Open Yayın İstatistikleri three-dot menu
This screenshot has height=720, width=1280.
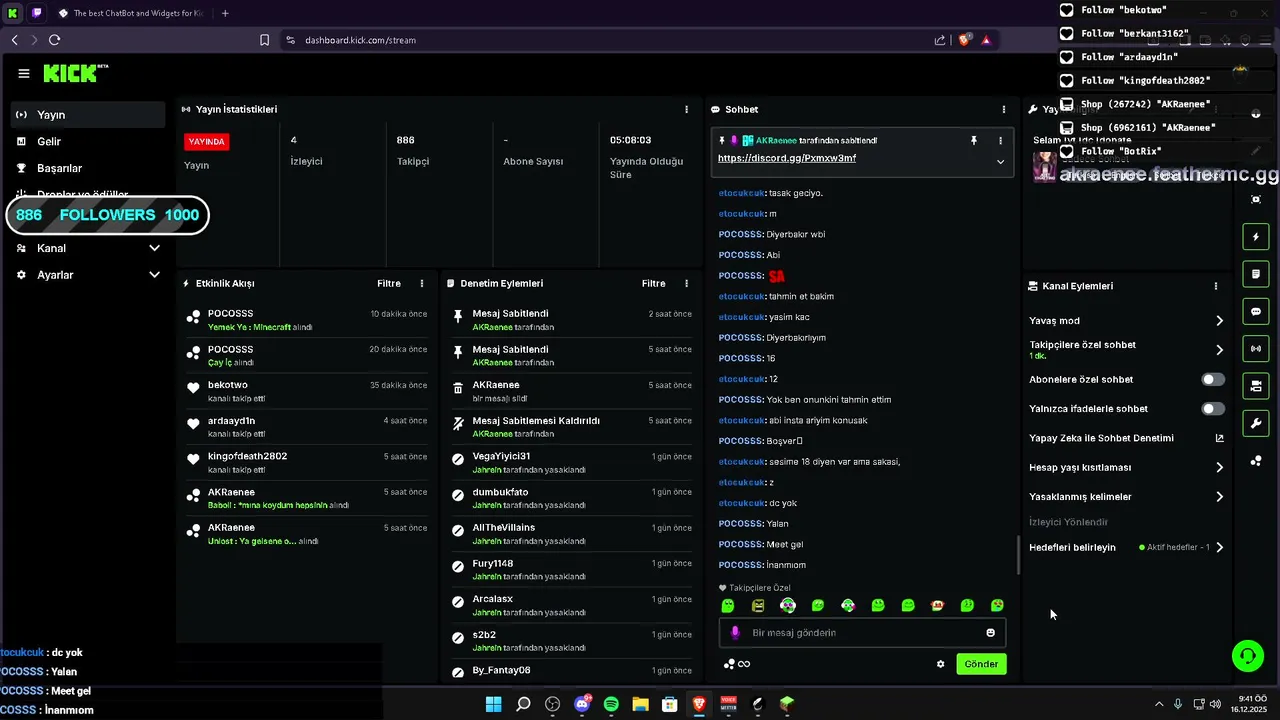(686, 109)
